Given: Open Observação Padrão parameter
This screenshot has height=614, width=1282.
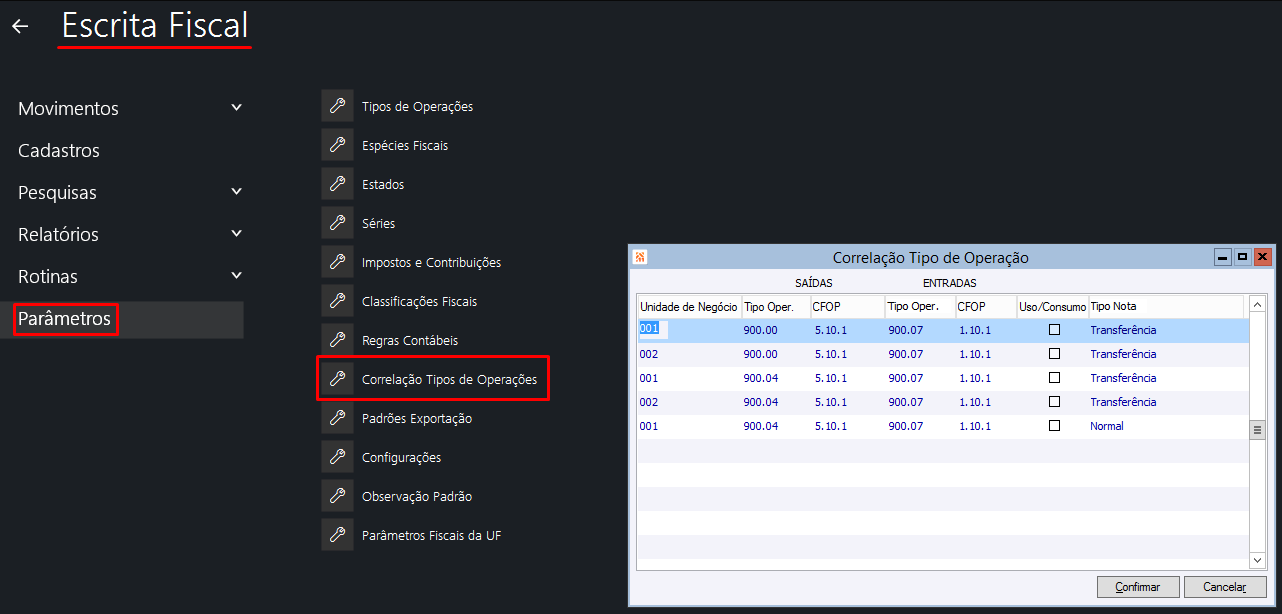Looking at the screenshot, I should 417,496.
